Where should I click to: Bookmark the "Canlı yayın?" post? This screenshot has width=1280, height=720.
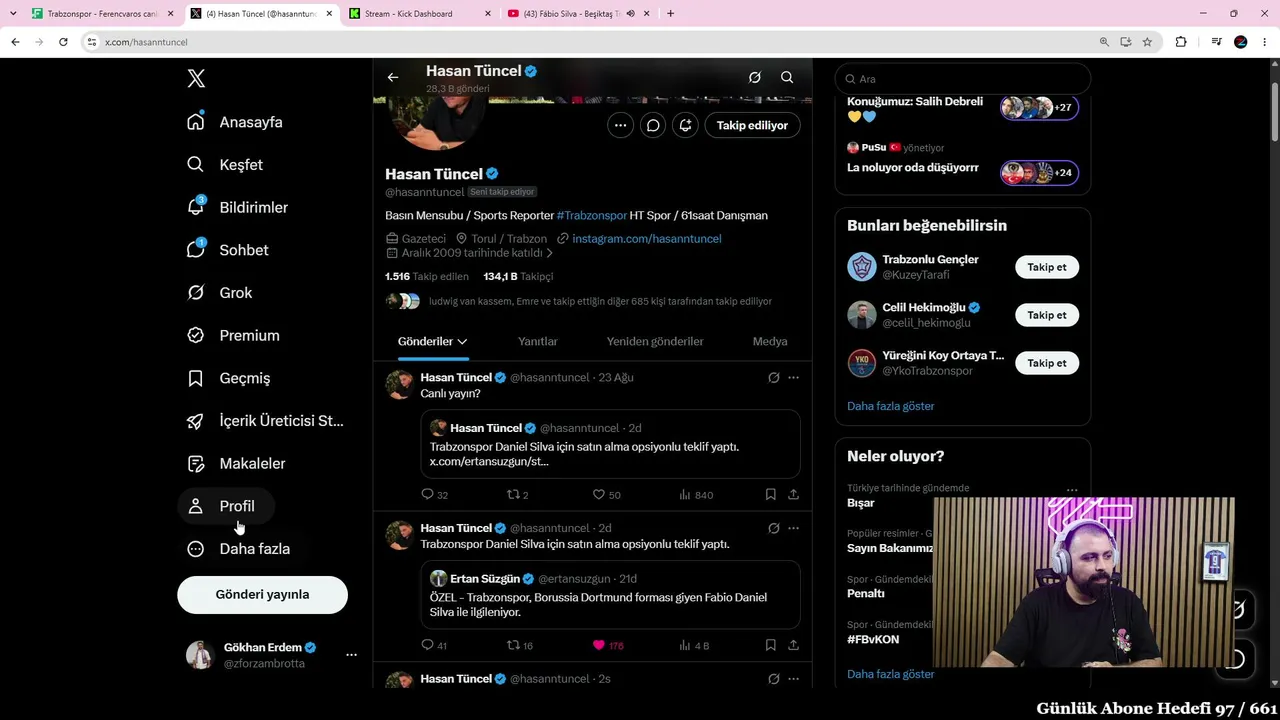click(x=770, y=495)
